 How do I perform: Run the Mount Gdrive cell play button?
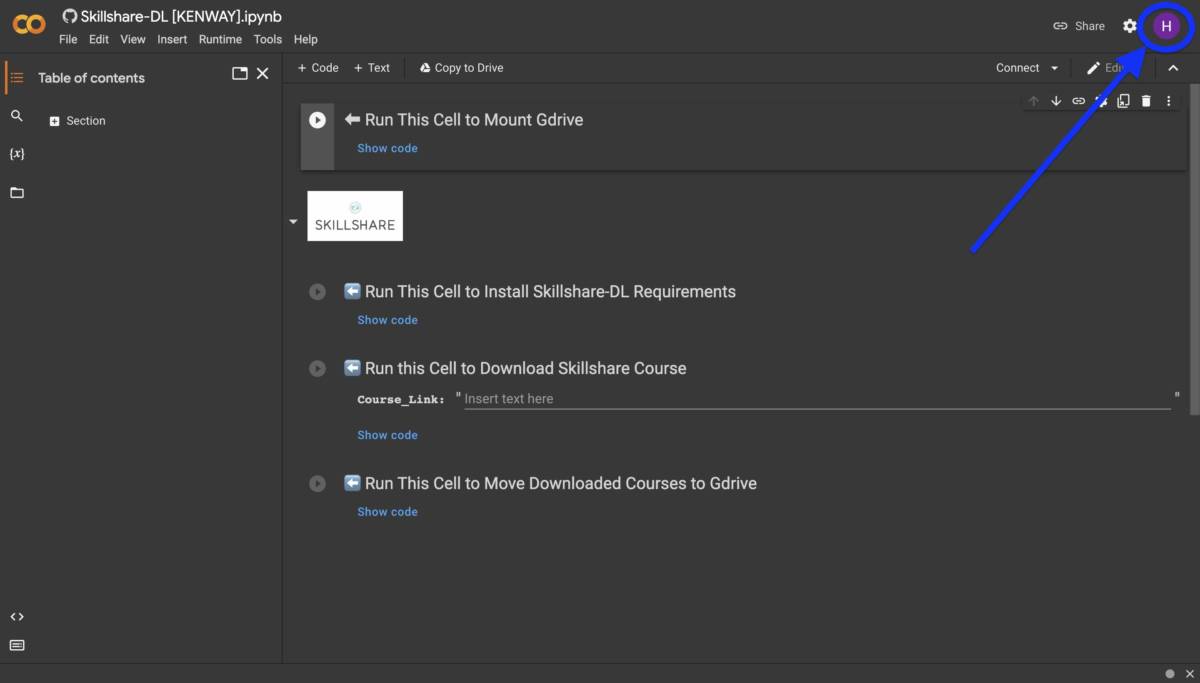pos(317,120)
